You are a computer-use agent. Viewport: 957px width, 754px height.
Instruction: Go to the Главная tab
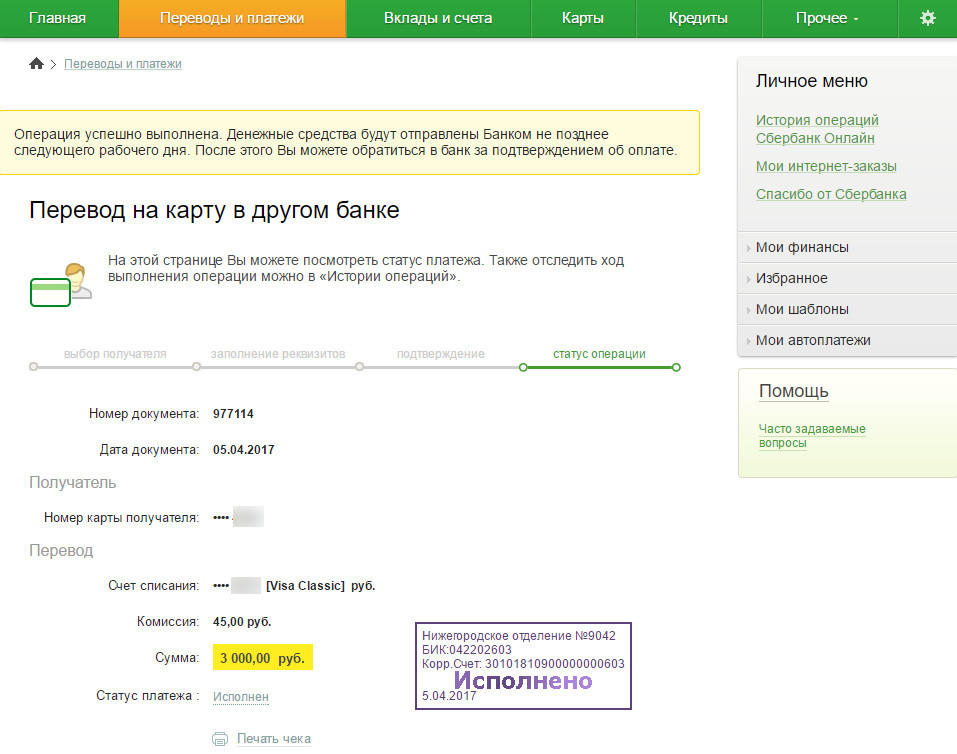[x=58, y=18]
